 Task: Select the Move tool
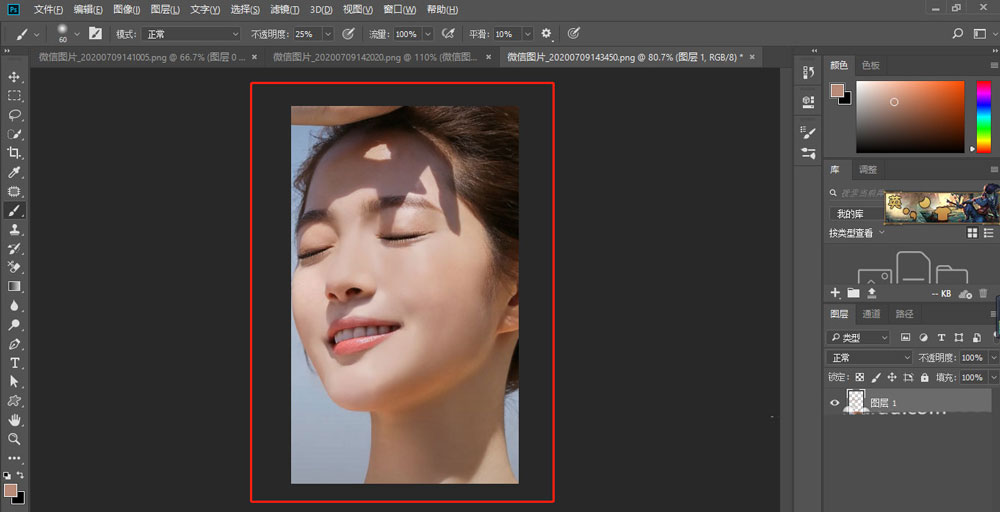(x=14, y=77)
